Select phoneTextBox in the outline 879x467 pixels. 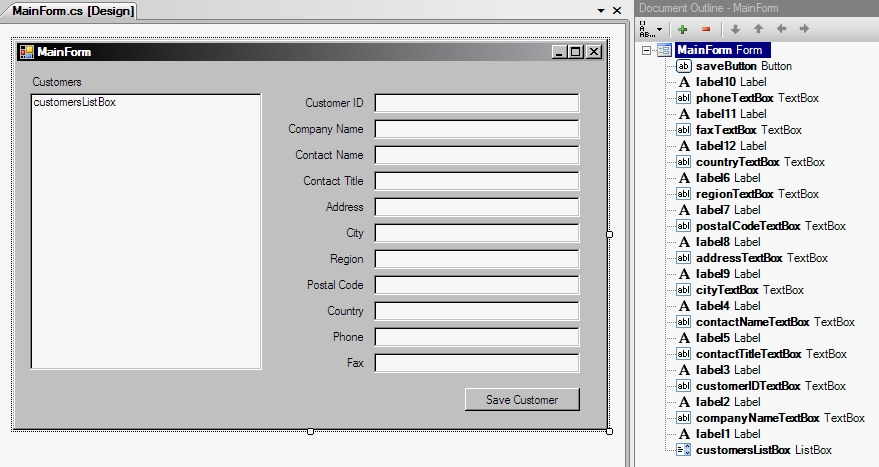coord(757,98)
